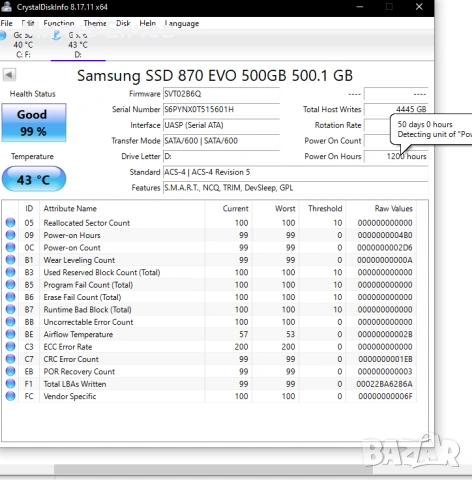
Task: Click status circle for CRC Error Count
Action: [11, 359]
